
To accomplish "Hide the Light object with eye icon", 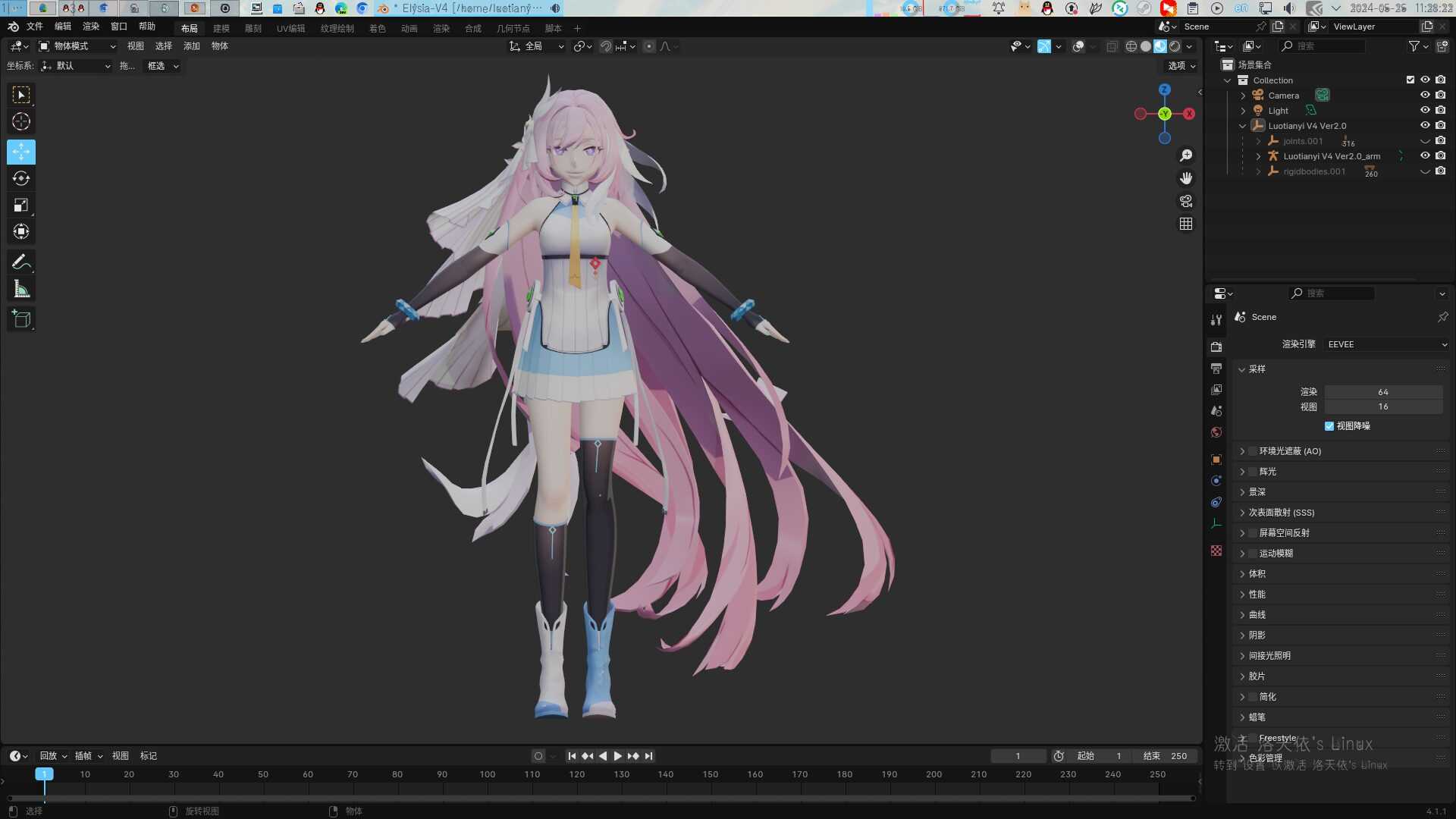I will (x=1425, y=110).
